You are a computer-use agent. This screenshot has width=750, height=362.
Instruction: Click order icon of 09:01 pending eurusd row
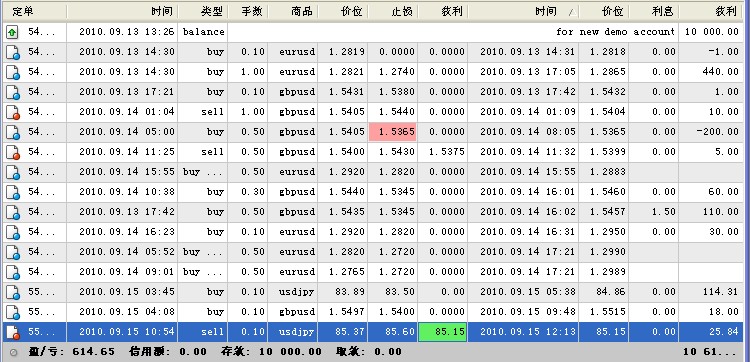(12, 272)
